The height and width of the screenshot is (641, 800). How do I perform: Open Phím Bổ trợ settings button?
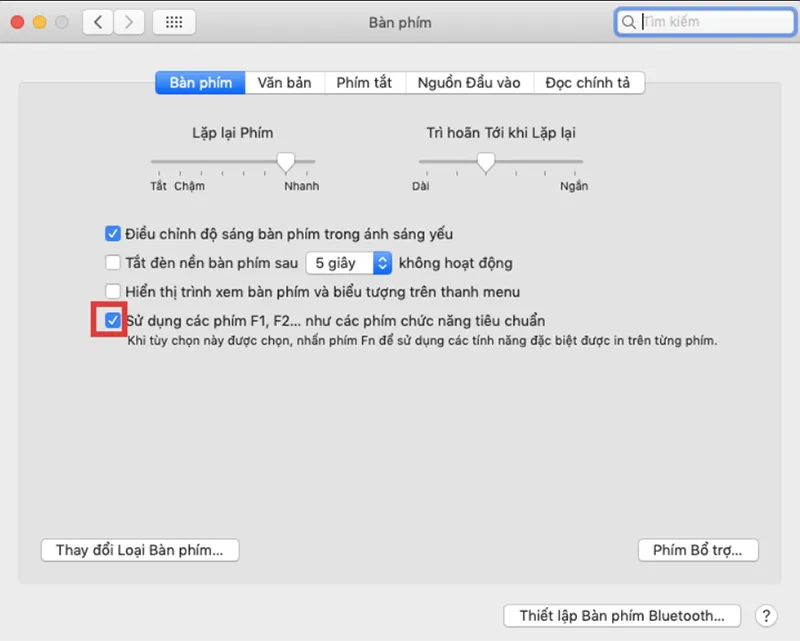pyautogui.click(x=698, y=550)
